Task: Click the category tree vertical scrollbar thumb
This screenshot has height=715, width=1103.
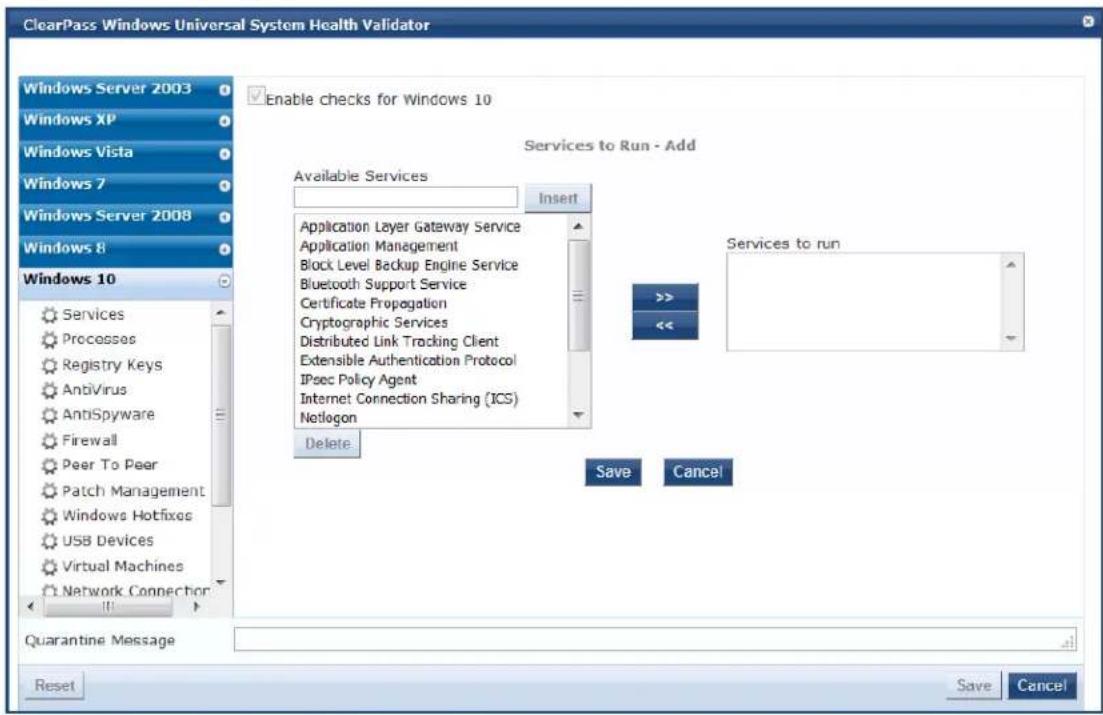Action: (221, 415)
